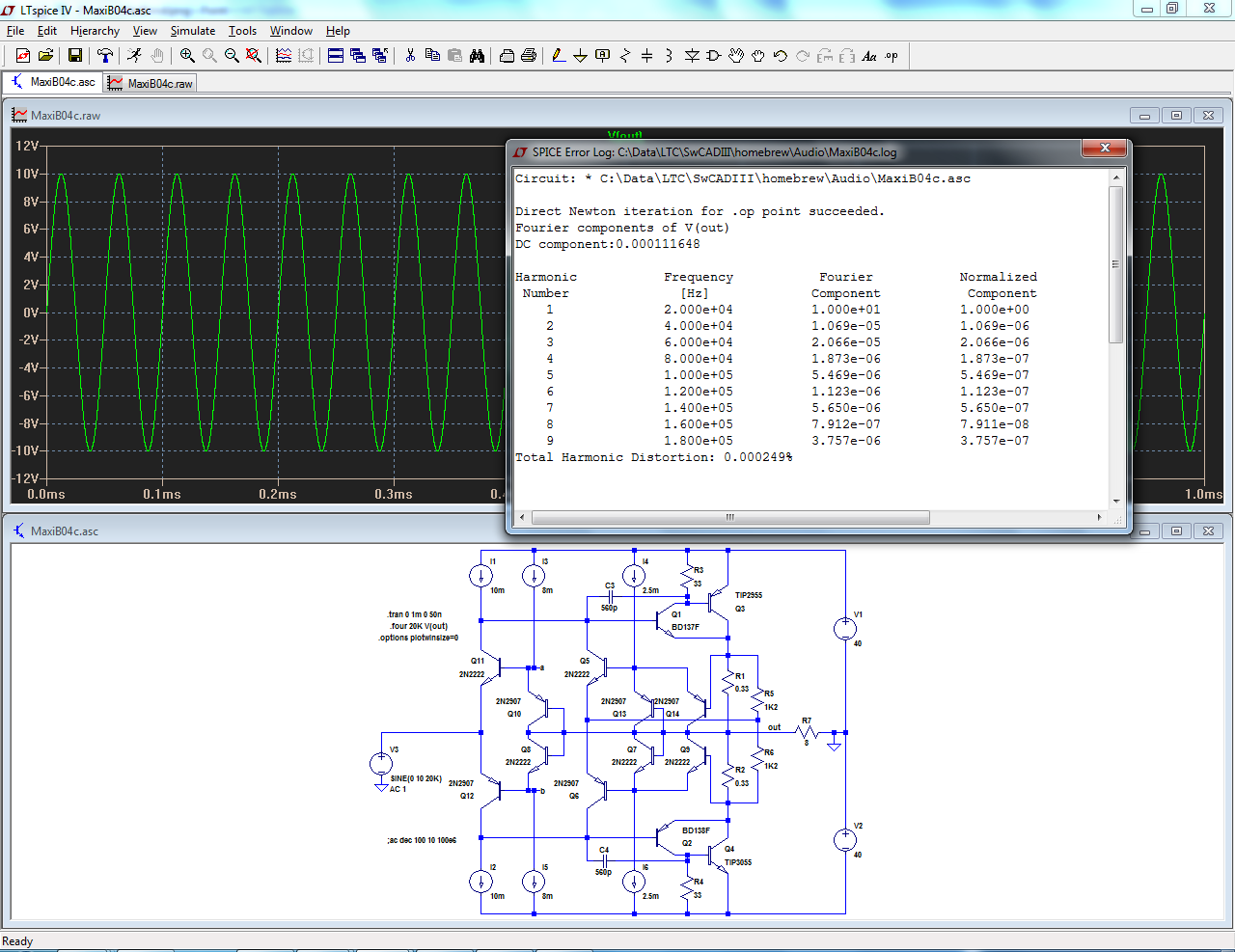1235x952 pixels.
Task: Open the Tools menu
Action: [x=242, y=31]
